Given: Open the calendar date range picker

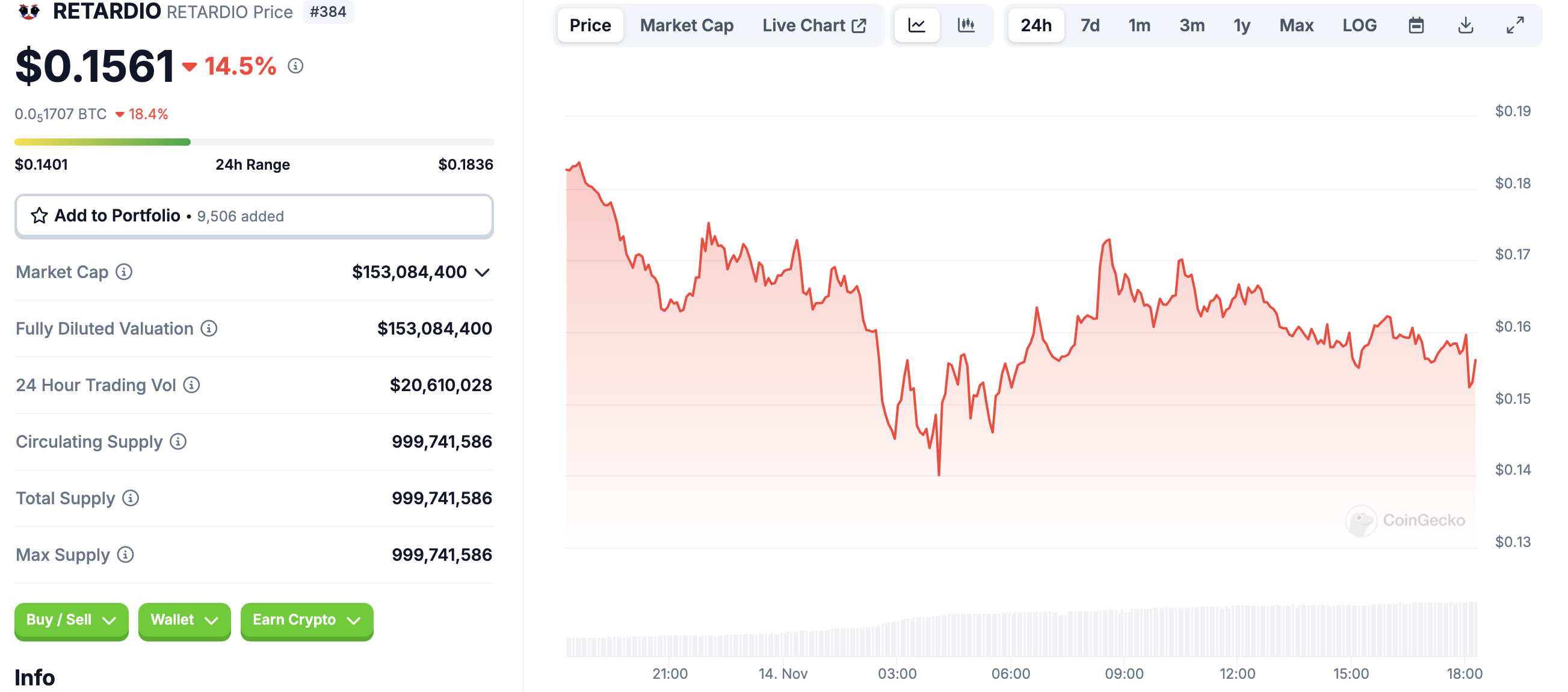Looking at the screenshot, I should tap(1416, 25).
